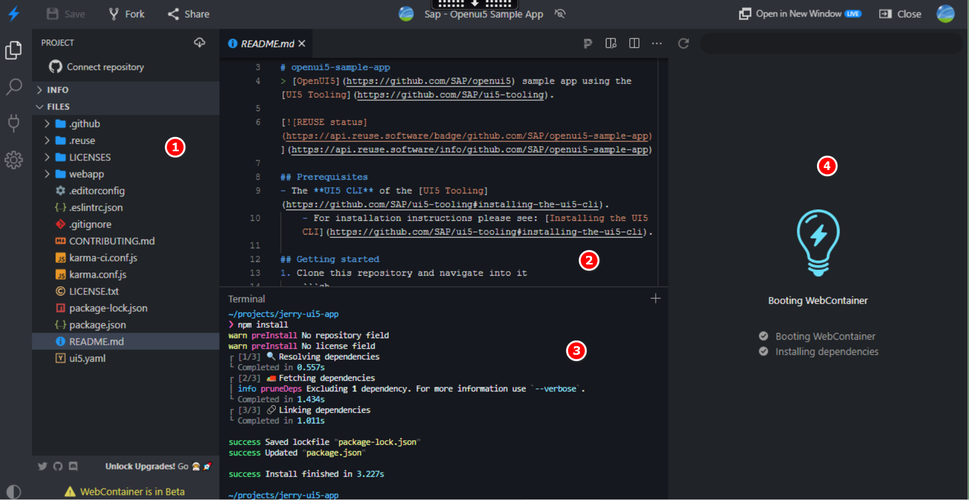The width and height of the screenshot is (969, 500).
Task: Open the Ports plug icon panel
Action: [x=14, y=123]
